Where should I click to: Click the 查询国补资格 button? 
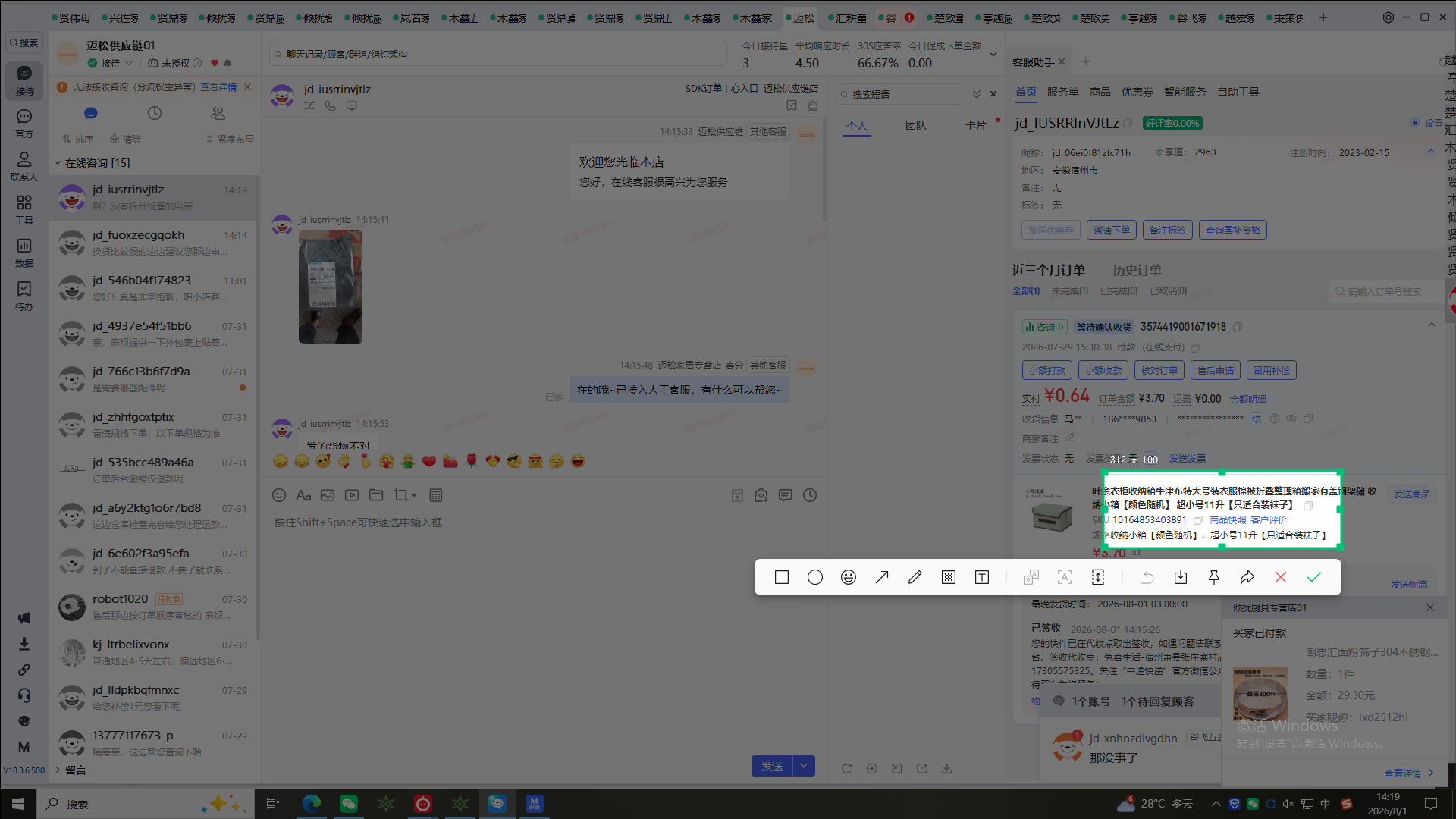point(1233,230)
